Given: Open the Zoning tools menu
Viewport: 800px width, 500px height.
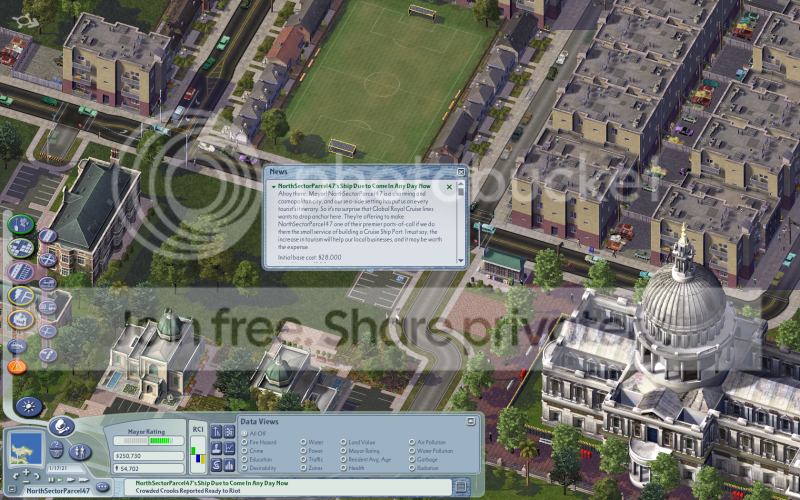Looking at the screenshot, I should [x=20, y=248].
